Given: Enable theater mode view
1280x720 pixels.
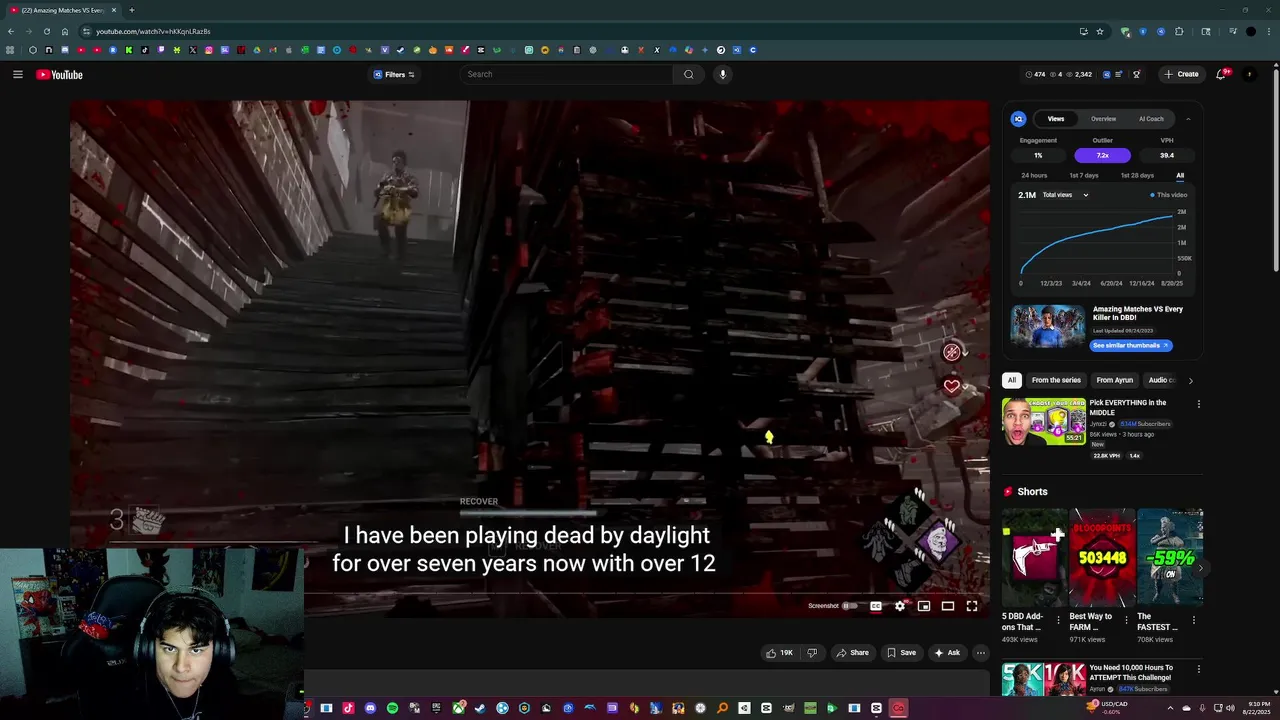Looking at the screenshot, I should pyautogui.click(x=948, y=606).
